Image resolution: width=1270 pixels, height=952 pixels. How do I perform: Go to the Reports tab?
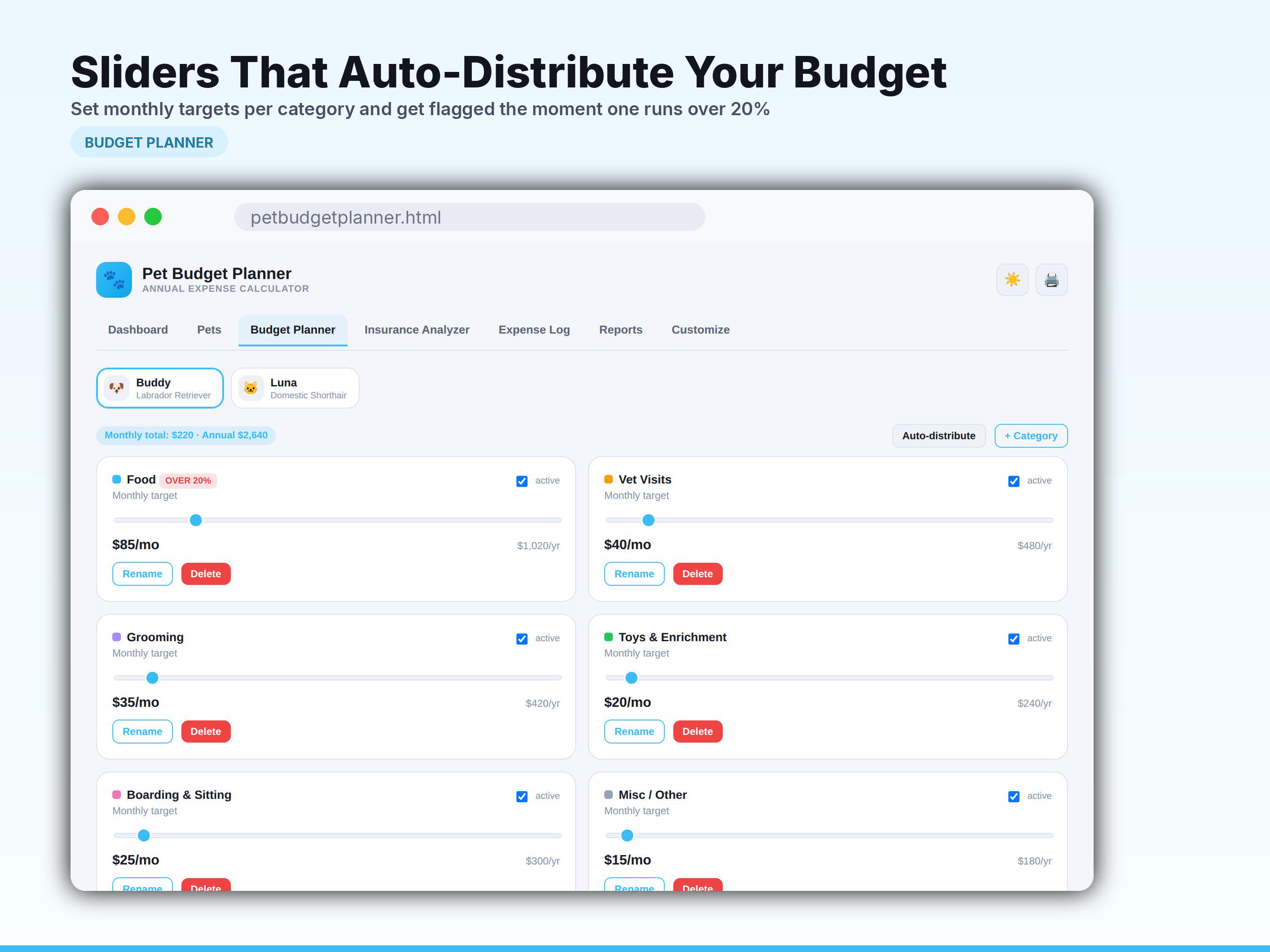(620, 330)
